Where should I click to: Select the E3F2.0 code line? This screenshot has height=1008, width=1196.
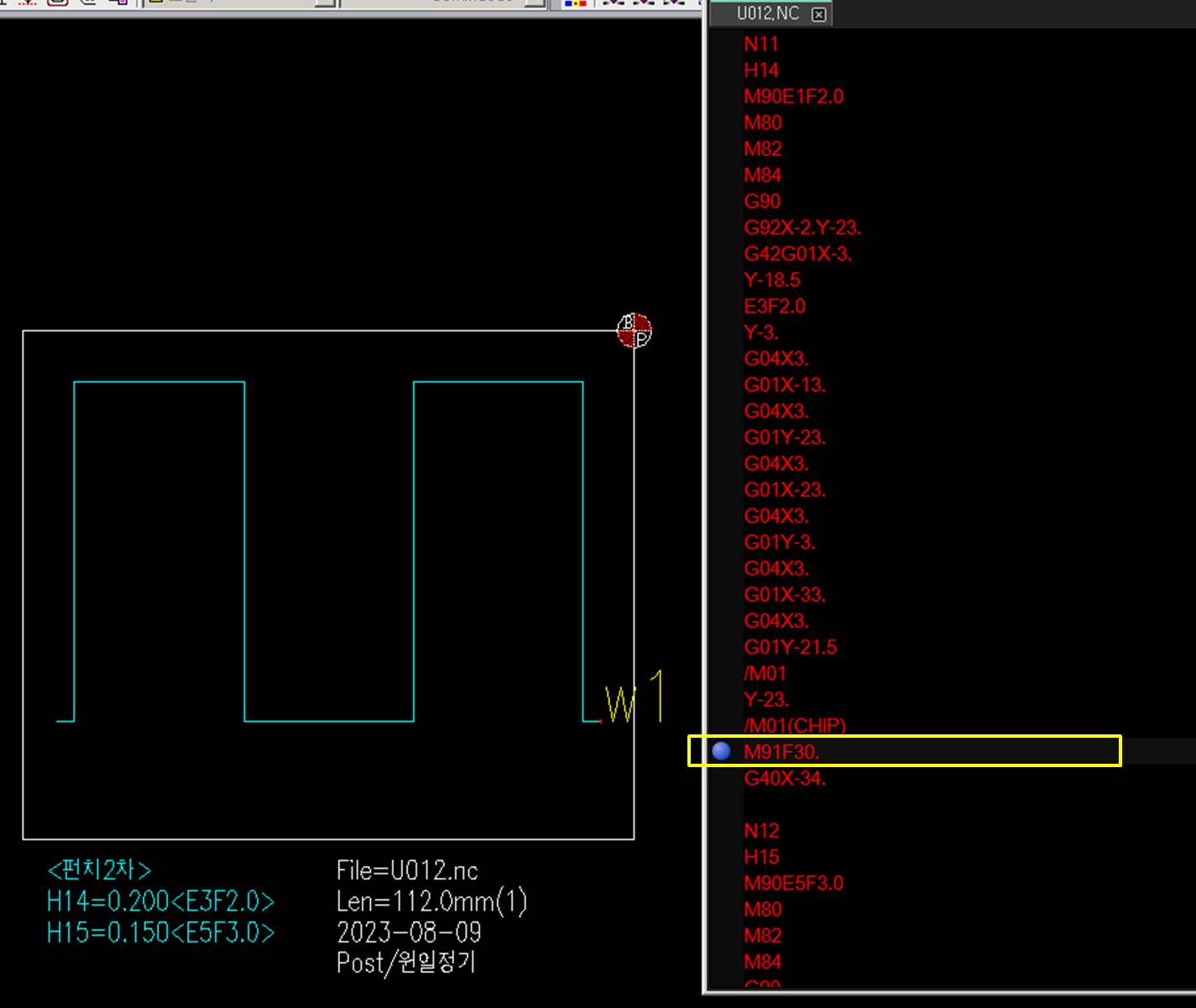(775, 306)
